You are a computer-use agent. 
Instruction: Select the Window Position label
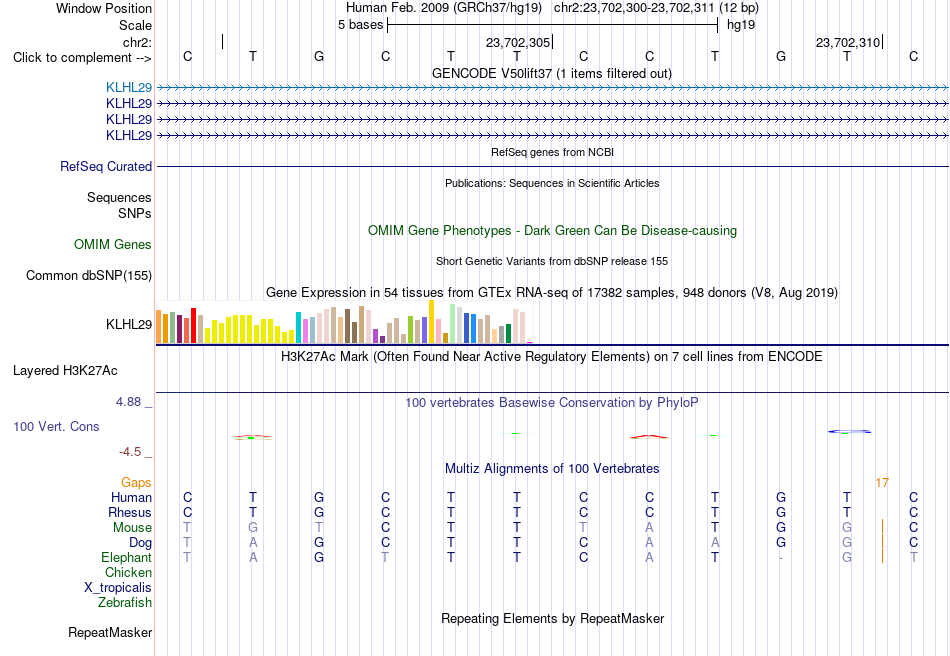pyautogui.click(x=104, y=8)
